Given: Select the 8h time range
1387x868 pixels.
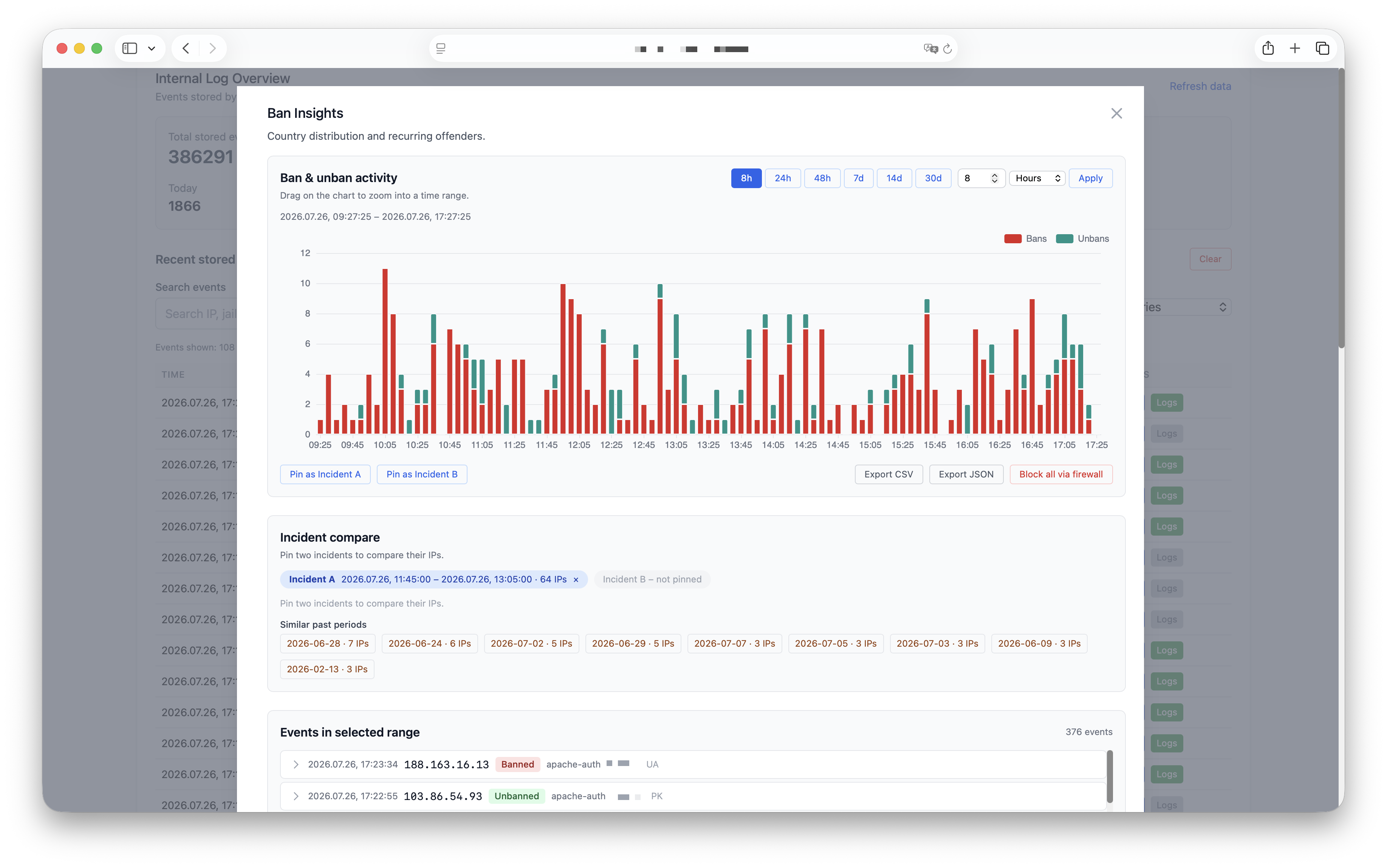Looking at the screenshot, I should coord(746,178).
